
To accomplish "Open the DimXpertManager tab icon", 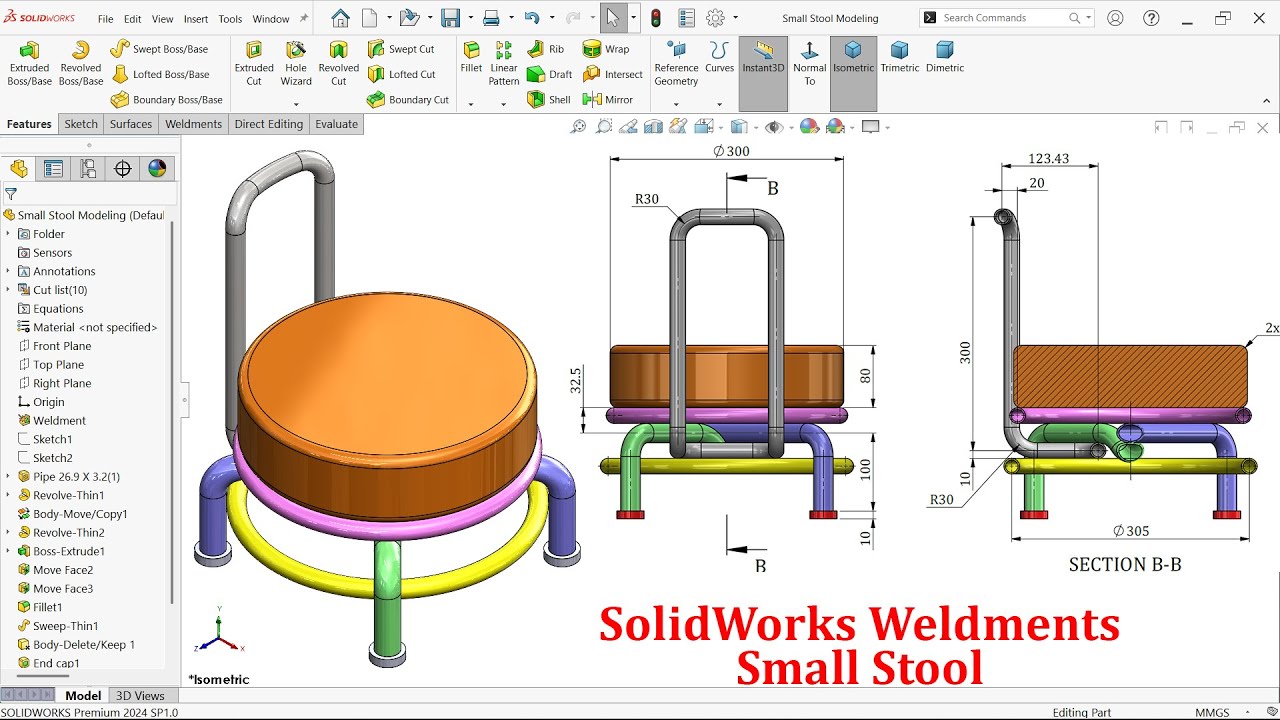I will click(x=123, y=168).
